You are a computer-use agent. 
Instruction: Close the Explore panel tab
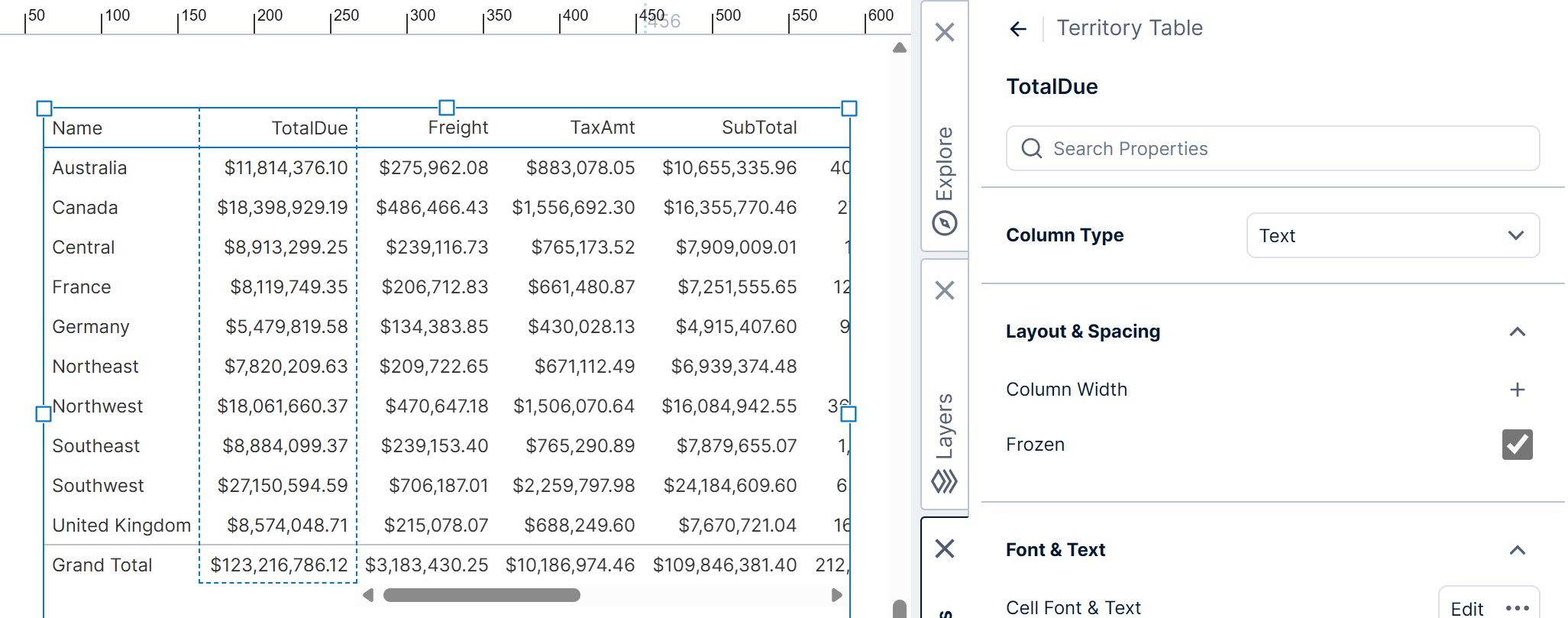(x=945, y=32)
